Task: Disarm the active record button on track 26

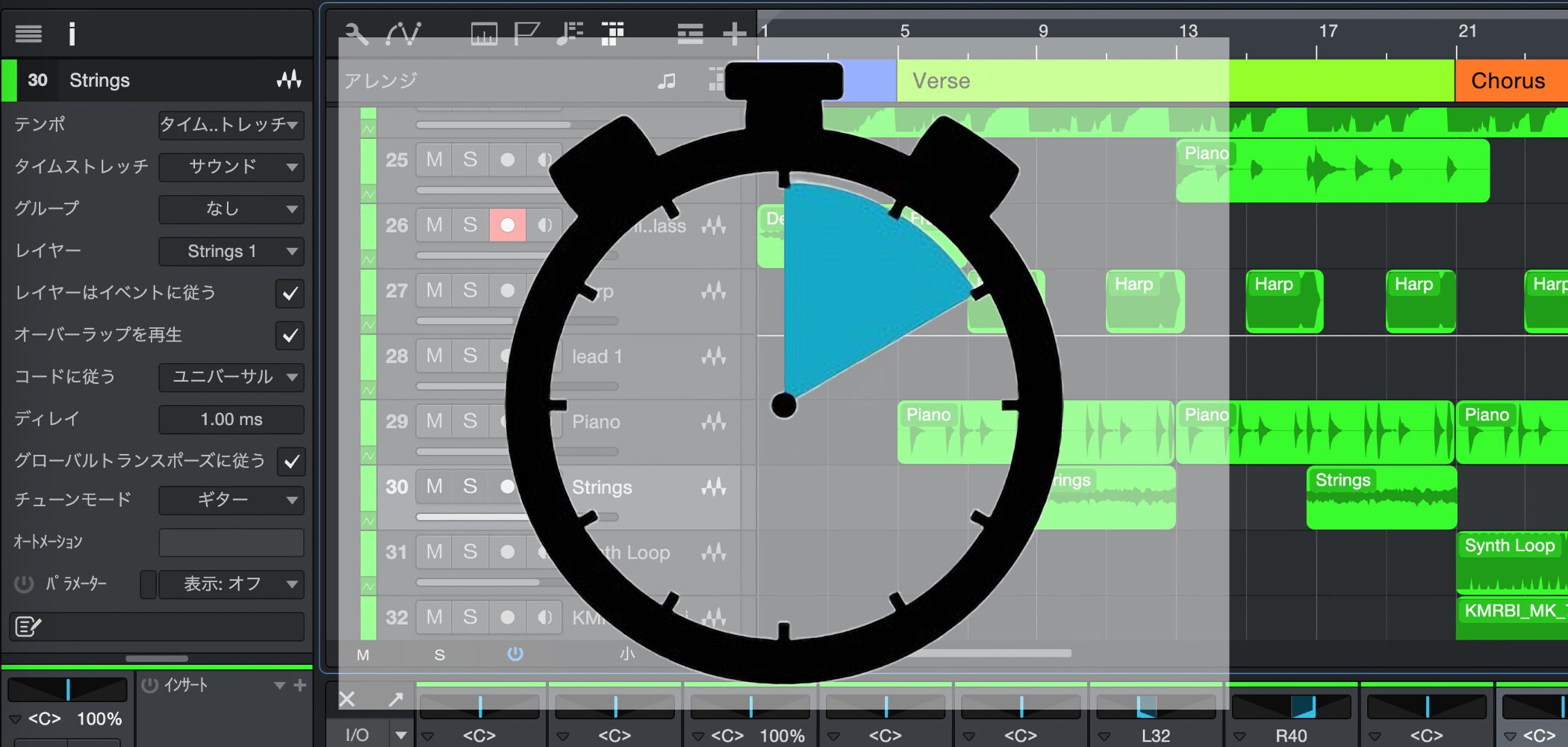Action: coord(507,225)
